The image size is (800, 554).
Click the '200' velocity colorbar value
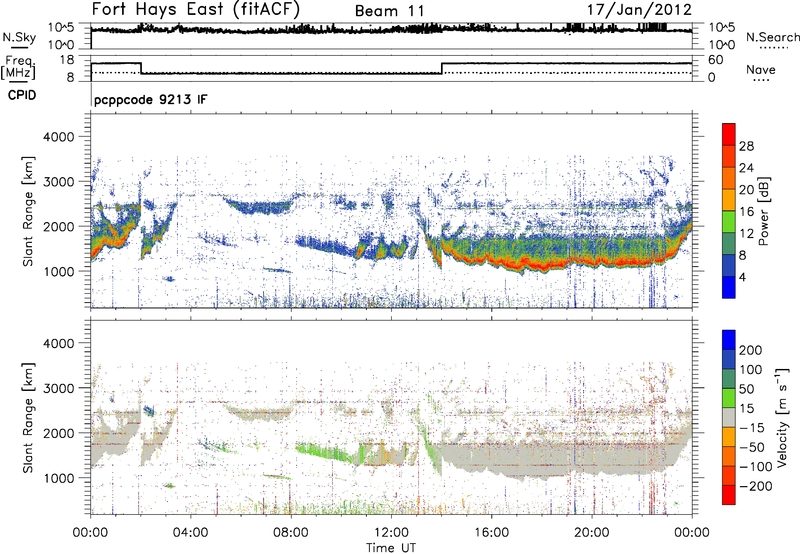pyautogui.click(x=751, y=350)
